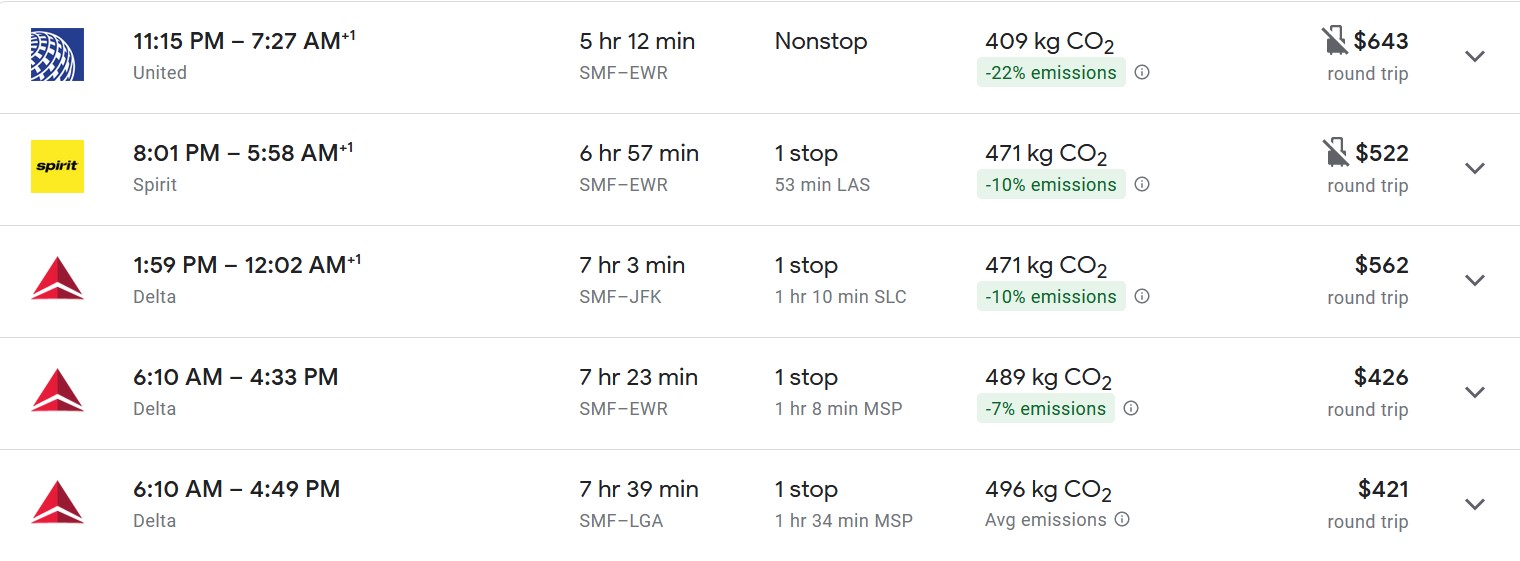Select the $421 round trip price

coord(1382,490)
